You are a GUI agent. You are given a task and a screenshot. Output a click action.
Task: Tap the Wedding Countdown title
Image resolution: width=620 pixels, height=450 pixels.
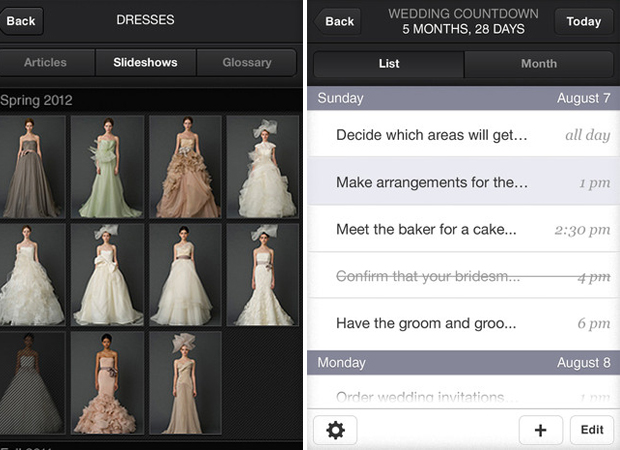point(463,14)
